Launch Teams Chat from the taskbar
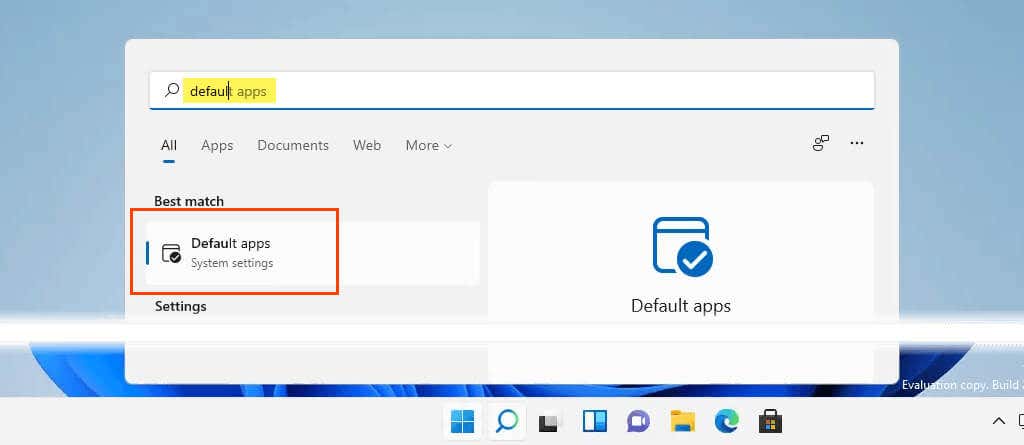The width and height of the screenshot is (1024, 445). pyautogui.click(x=638, y=422)
